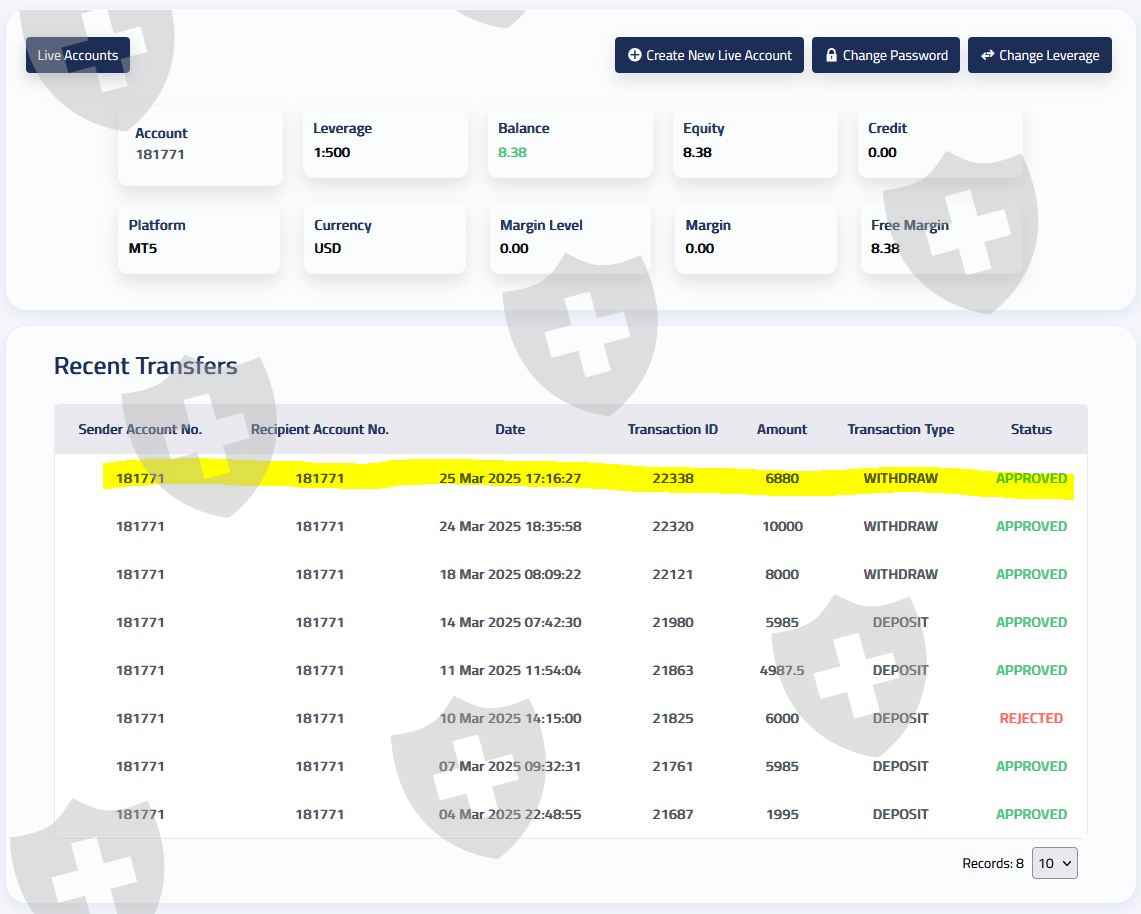Click the red REJECTED status
Screen dimensions: 1141x914
[x=1031, y=718]
